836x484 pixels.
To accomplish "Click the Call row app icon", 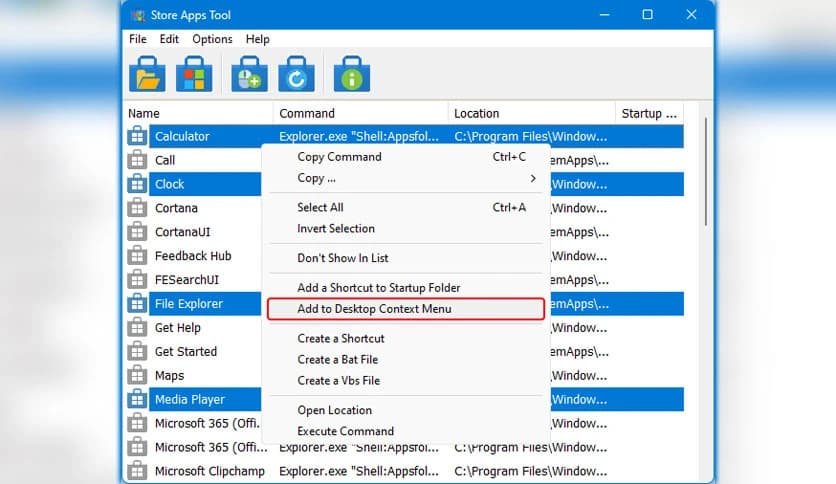I will coord(137,160).
